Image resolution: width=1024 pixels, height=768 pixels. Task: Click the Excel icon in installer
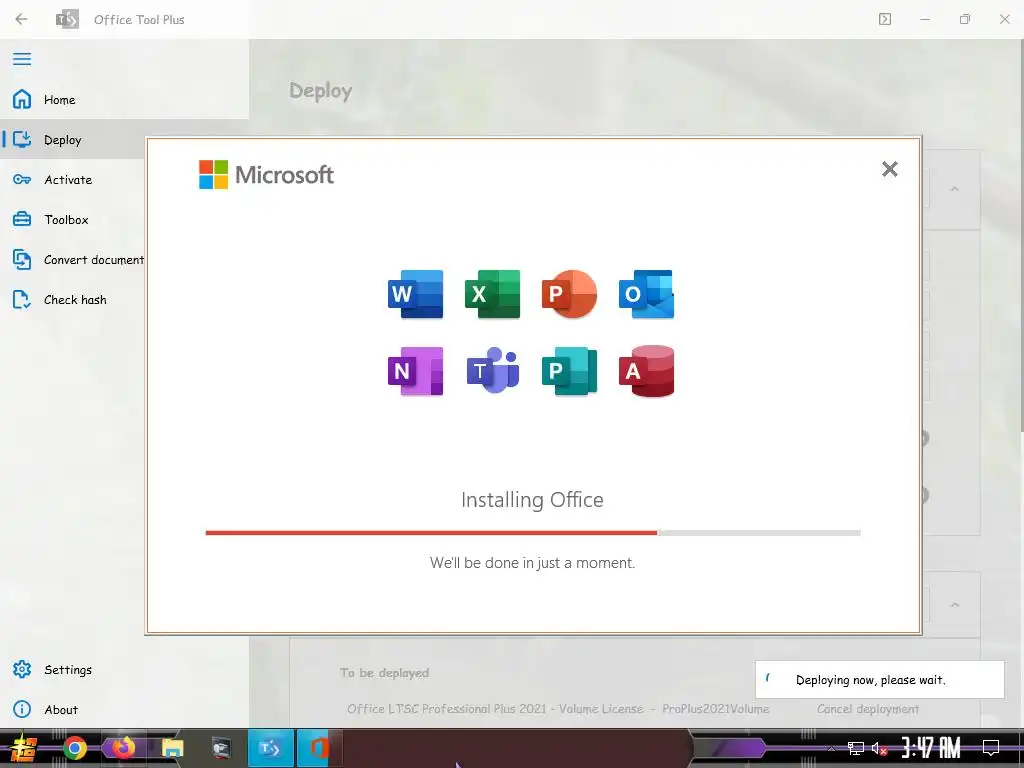point(492,294)
